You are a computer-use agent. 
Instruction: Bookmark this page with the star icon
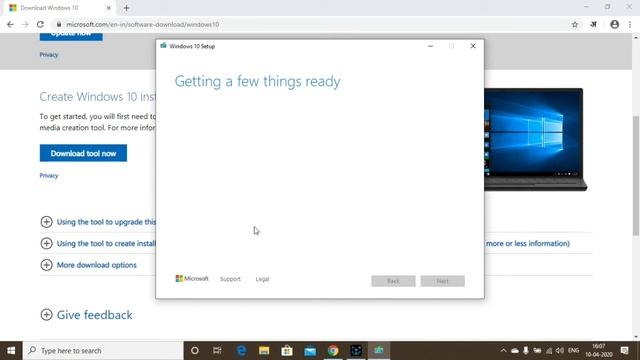[x=575, y=24]
